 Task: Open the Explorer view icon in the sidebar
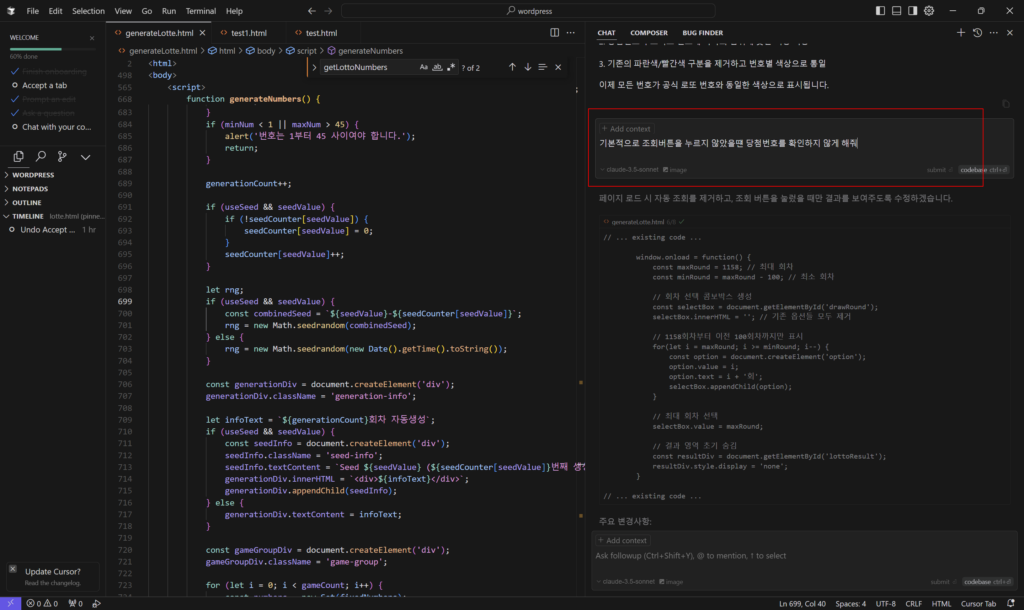(18, 156)
